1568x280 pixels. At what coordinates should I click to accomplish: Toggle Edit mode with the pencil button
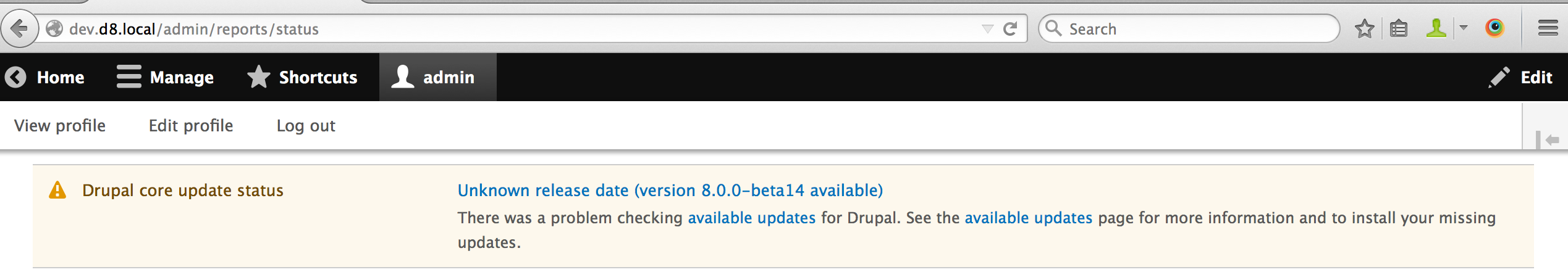1520,77
